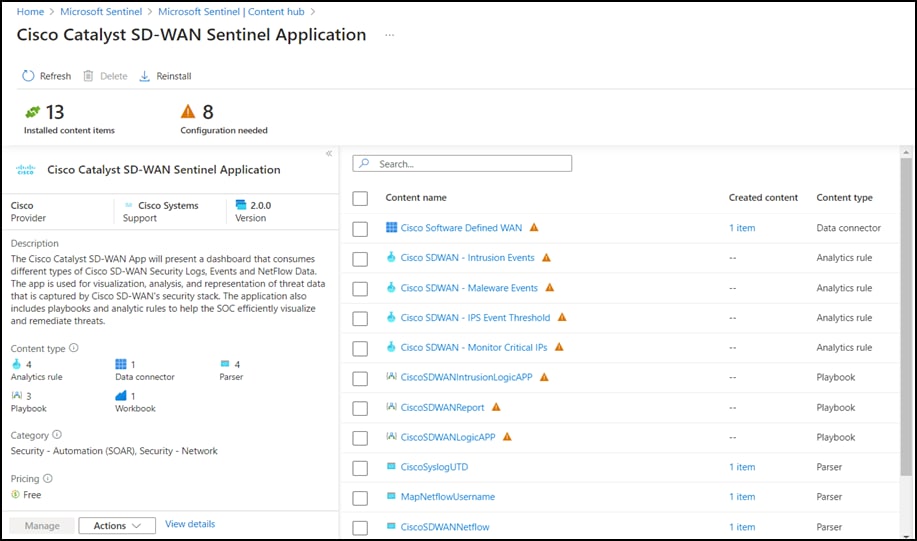This screenshot has width=917, height=541.
Task: Click the Refresh icon in toolbar
Action: point(28,76)
